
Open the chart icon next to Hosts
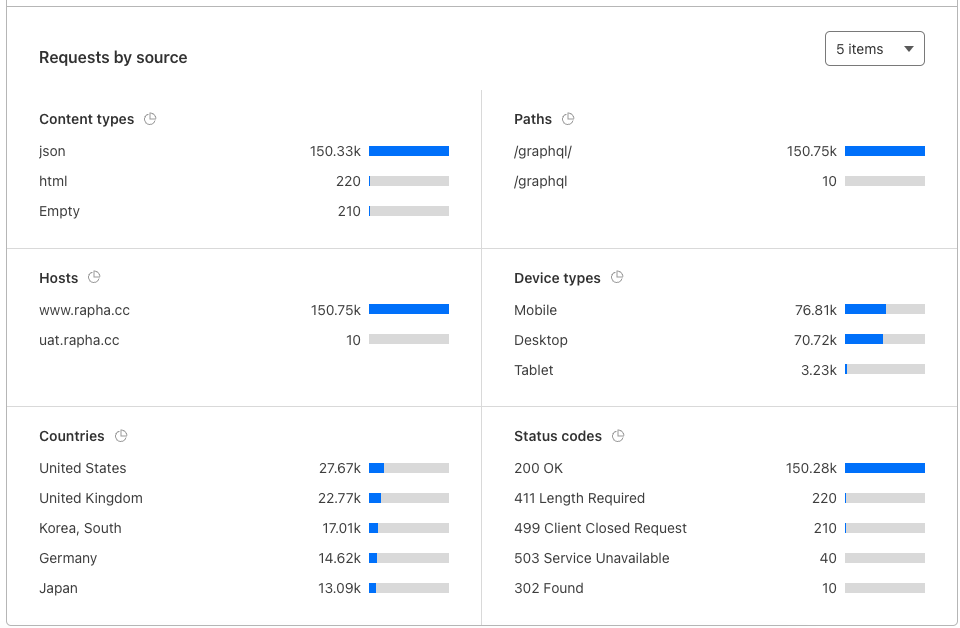94,277
